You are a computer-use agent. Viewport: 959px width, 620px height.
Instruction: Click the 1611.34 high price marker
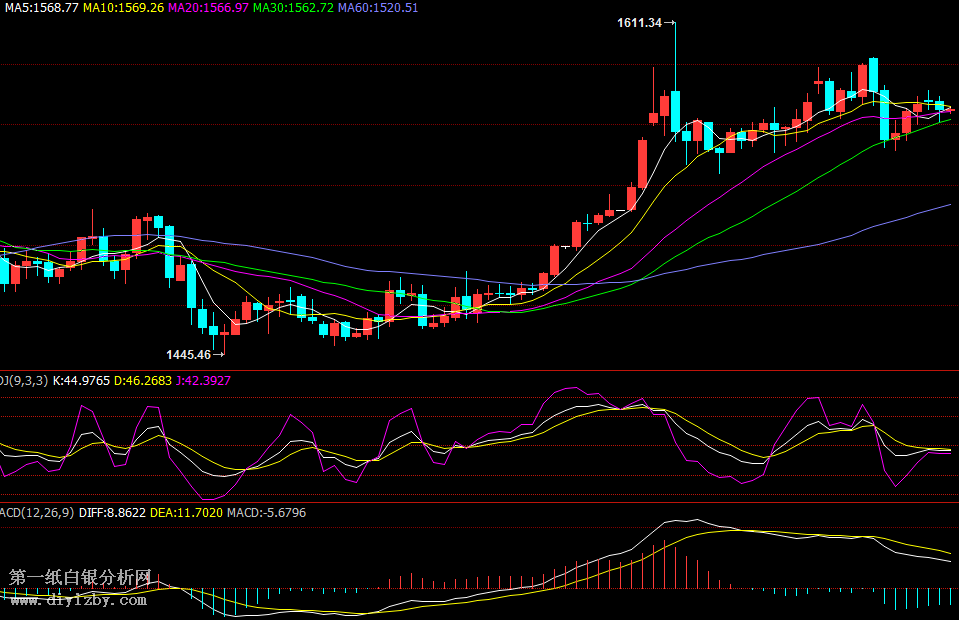click(640, 22)
